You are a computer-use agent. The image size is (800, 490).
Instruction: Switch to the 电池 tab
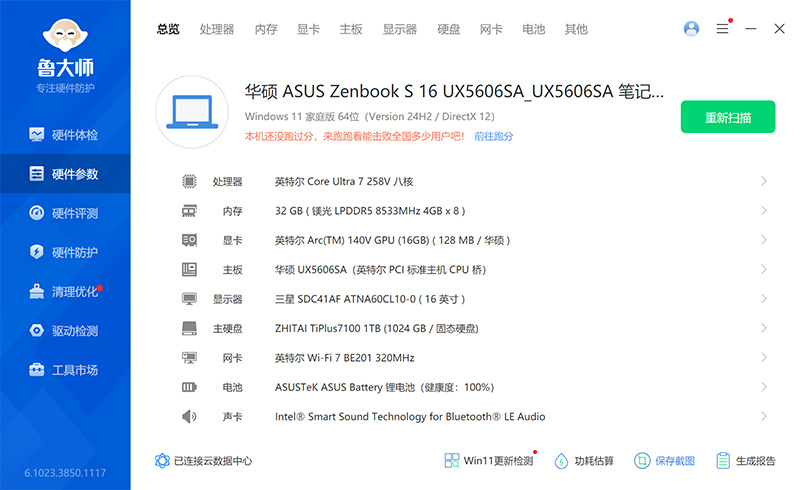[534, 30]
